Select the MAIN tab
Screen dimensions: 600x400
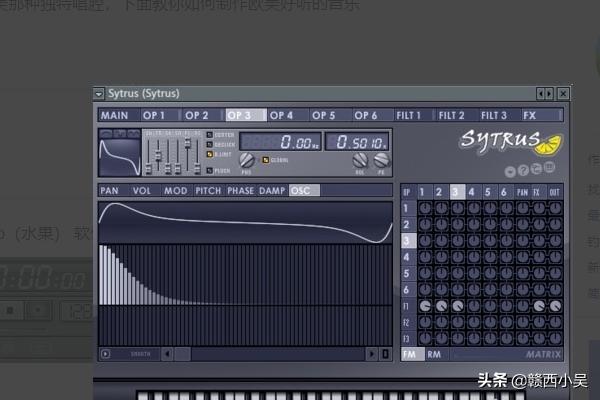coord(115,115)
